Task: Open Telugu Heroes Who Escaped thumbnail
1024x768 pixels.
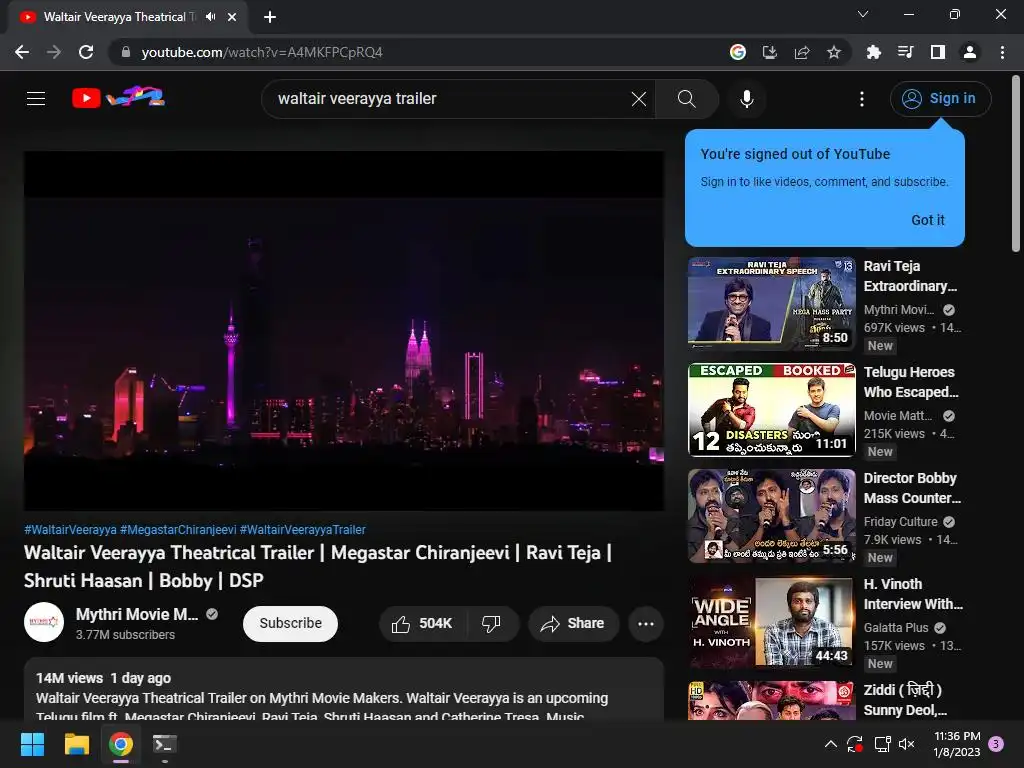Action: pos(771,409)
